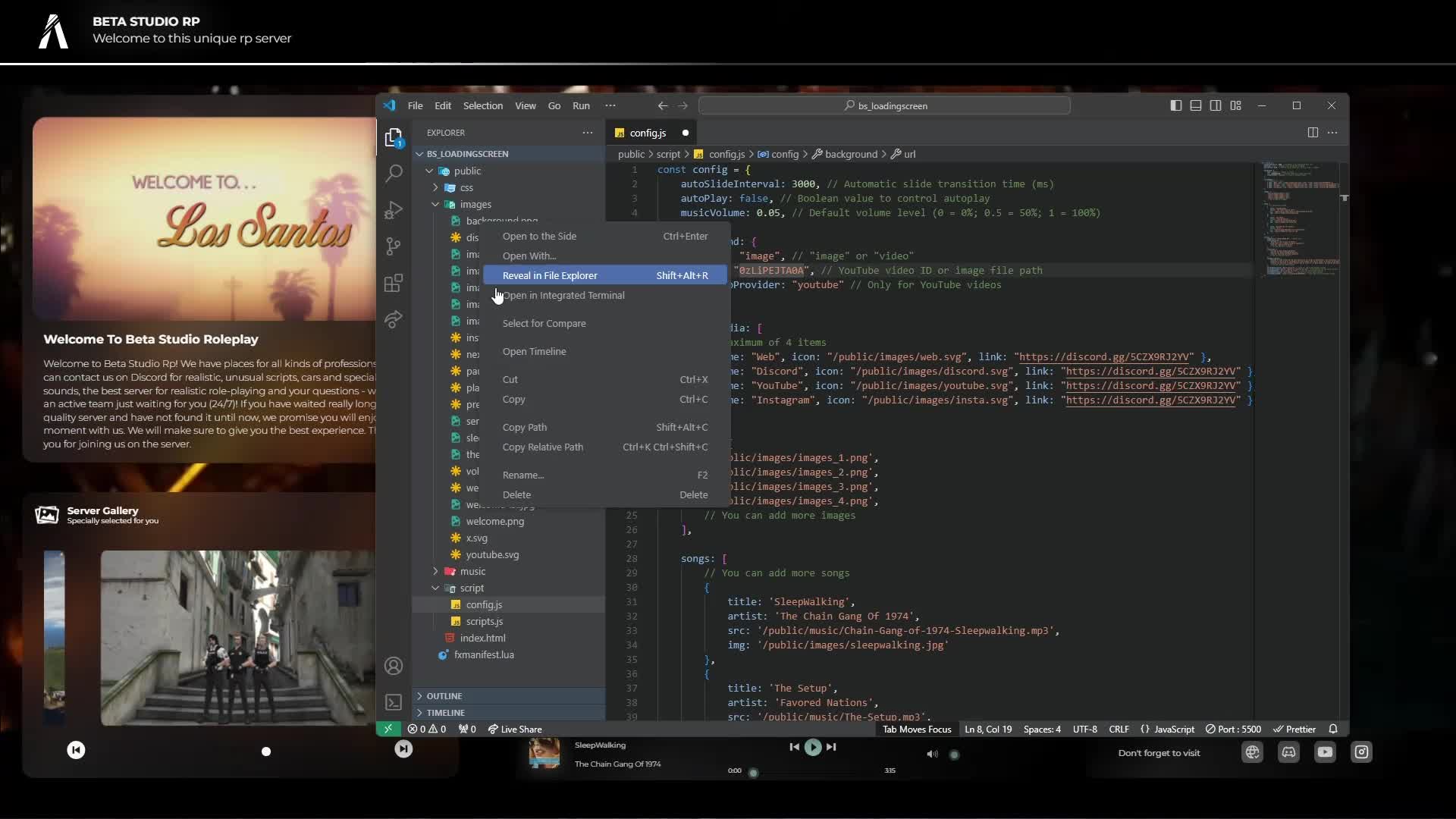Select Open Timeline from the context menu
Viewport: 1456px width, 819px height.
535,351
